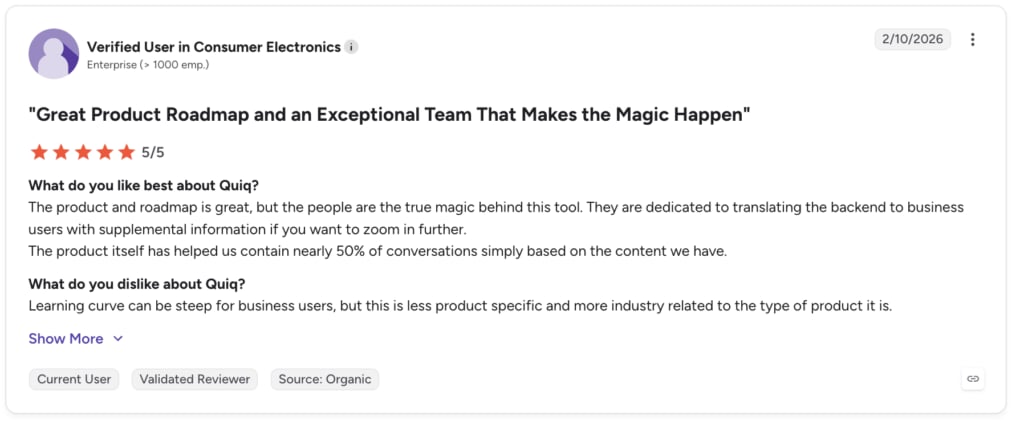Click the purple reviewer avatar icon
Screen dimensions: 1024x425
[54, 54]
